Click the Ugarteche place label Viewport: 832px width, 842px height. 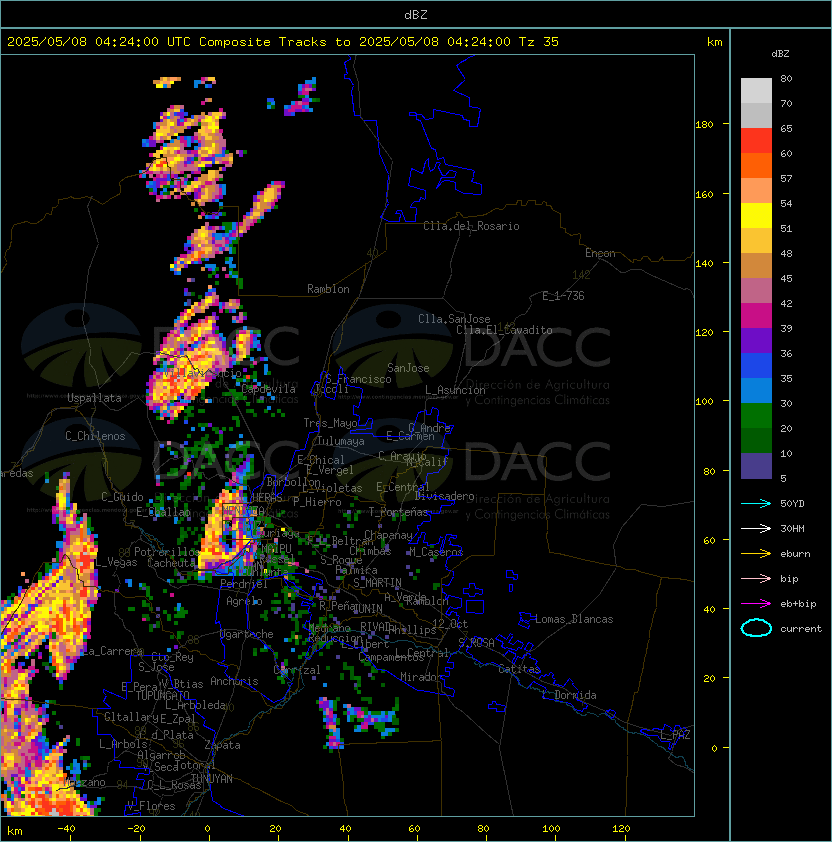(247, 634)
